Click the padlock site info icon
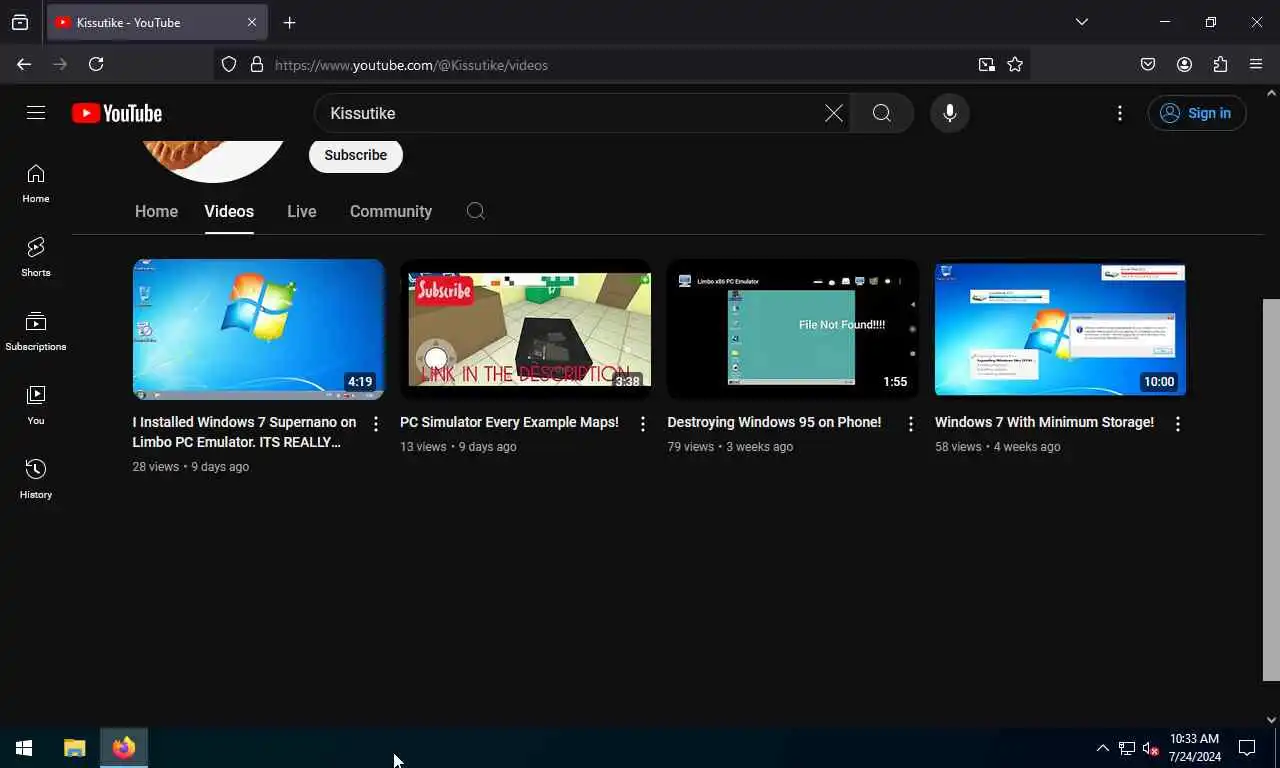Image resolution: width=1280 pixels, height=768 pixels. point(257,64)
